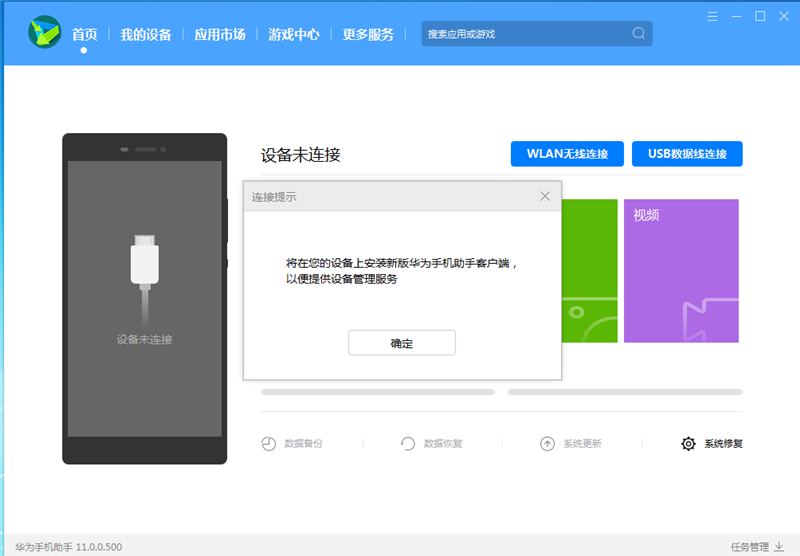
Task: Open the 我的设备 tab
Action: tap(146, 34)
